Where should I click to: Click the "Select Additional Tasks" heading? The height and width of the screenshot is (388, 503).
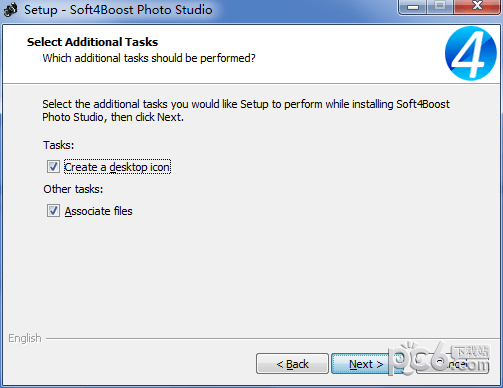coord(92,42)
